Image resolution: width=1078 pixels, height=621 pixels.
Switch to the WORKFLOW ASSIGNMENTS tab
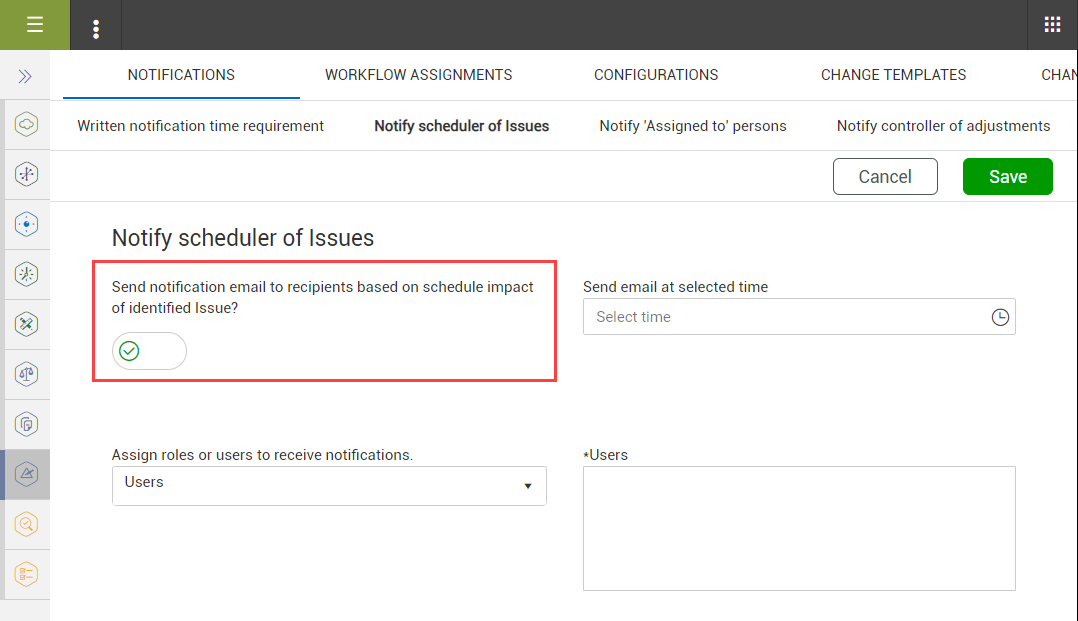click(x=419, y=75)
